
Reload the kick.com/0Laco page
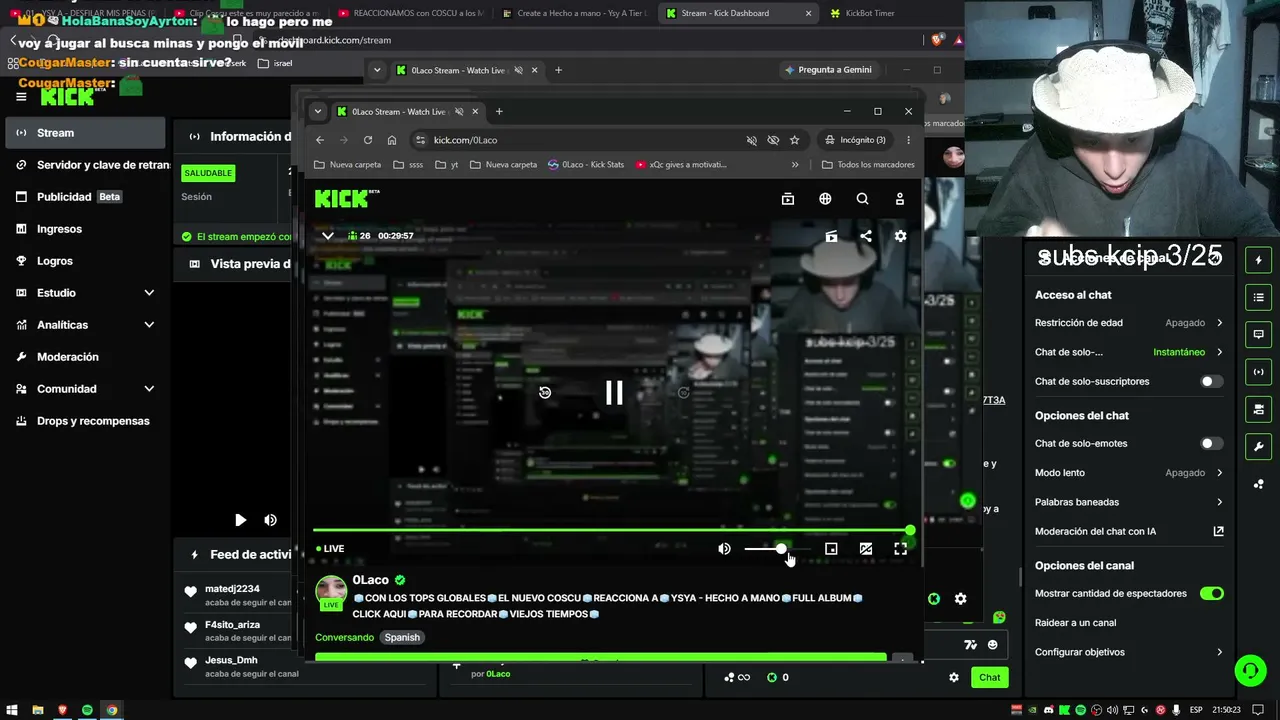pos(368,140)
